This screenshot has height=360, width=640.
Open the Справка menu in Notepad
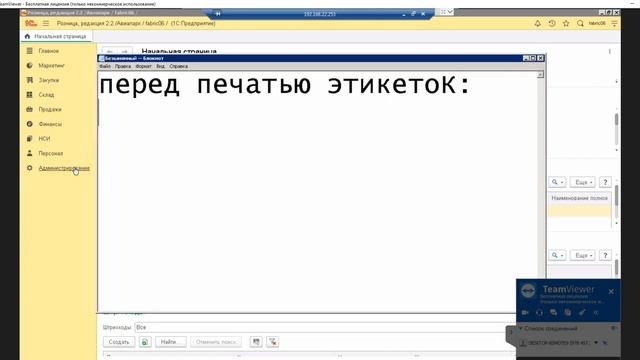[x=178, y=66]
